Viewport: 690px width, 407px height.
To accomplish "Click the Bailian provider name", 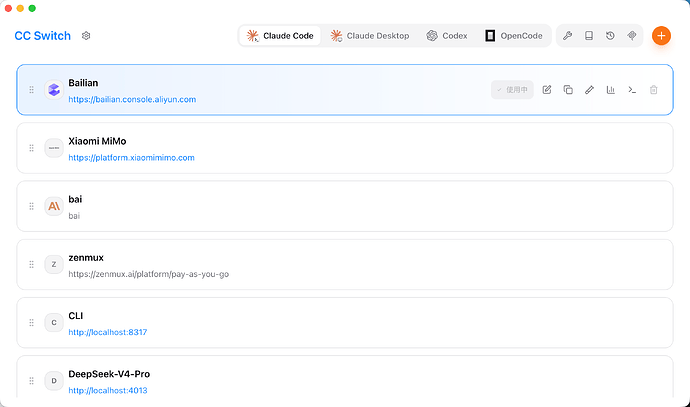I will (x=83, y=83).
